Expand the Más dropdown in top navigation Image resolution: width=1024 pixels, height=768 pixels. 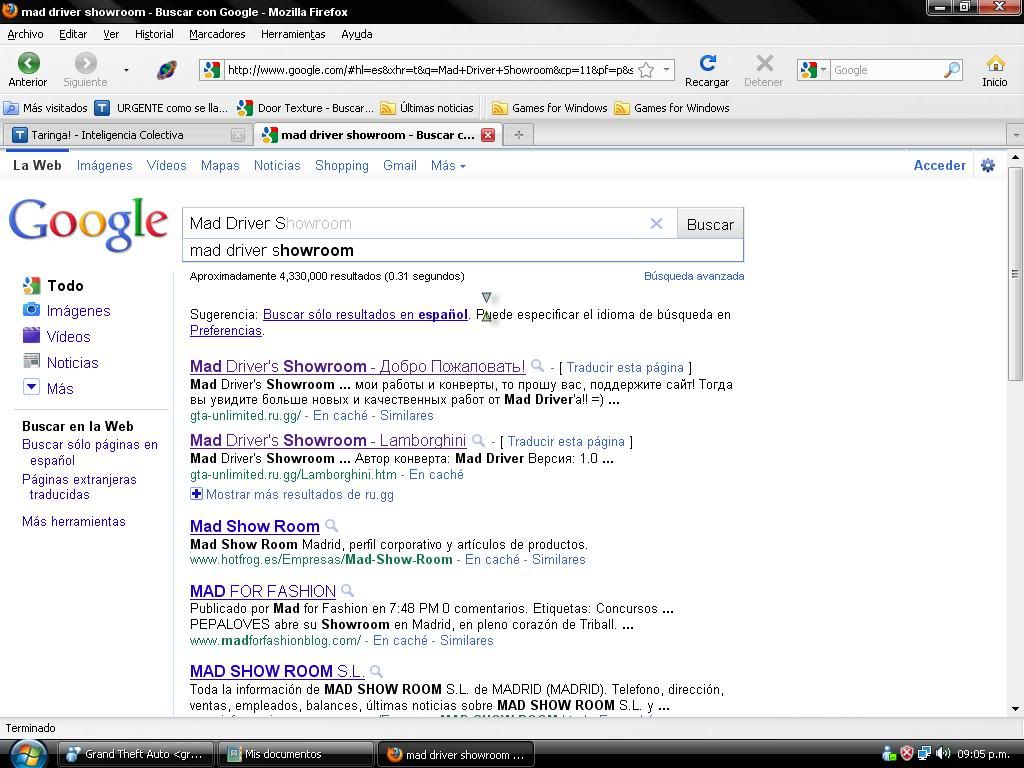[x=448, y=166]
